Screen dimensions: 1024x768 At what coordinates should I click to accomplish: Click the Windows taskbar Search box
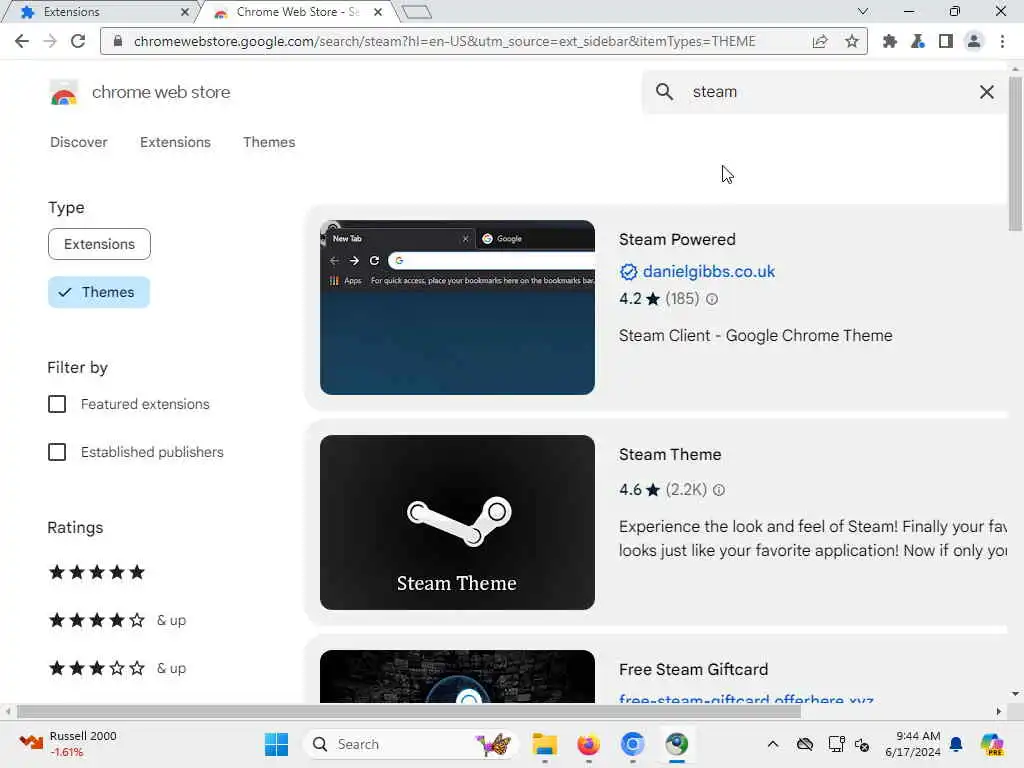coord(411,744)
